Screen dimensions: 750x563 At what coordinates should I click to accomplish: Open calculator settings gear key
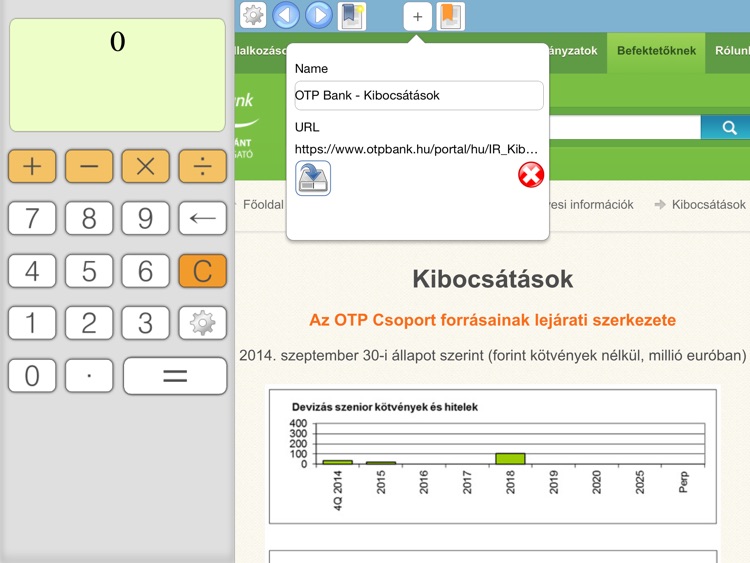click(202, 323)
